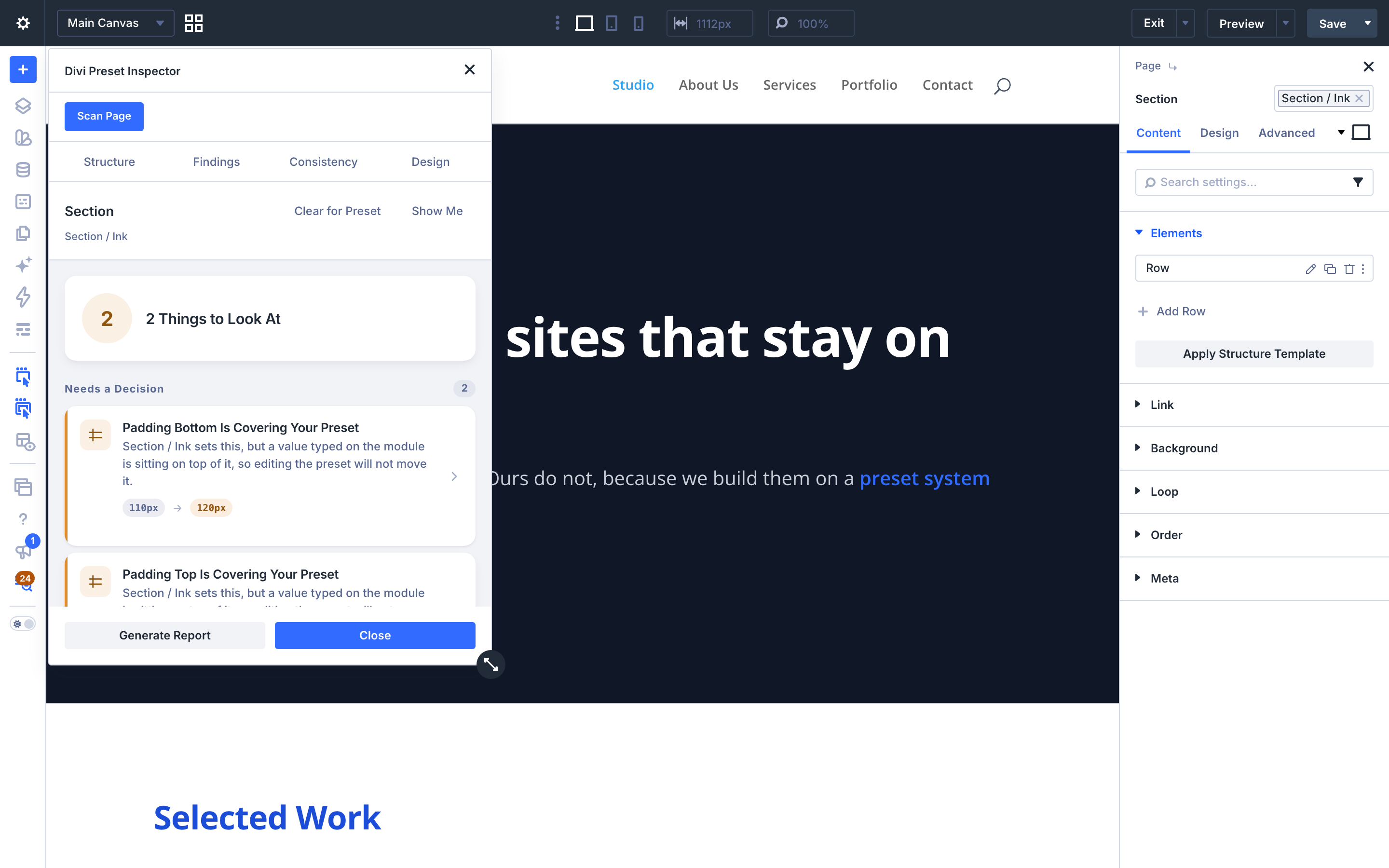The image size is (1389, 868).
Task: Edit the Row element pencil icon
Action: pyautogui.click(x=1310, y=269)
